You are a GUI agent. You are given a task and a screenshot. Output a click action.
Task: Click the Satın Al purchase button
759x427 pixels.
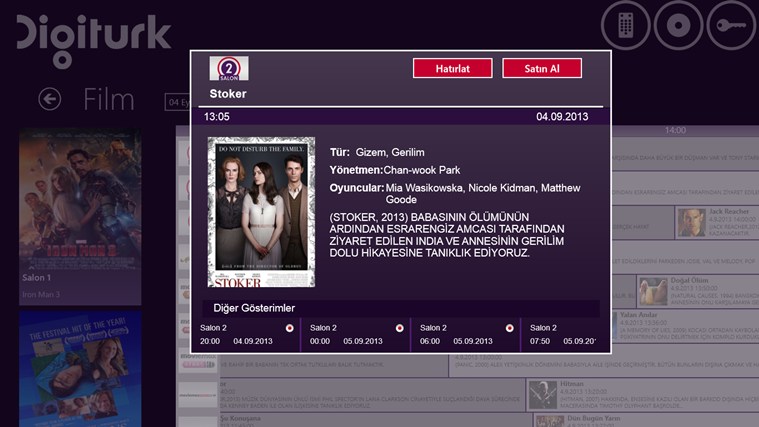(x=542, y=68)
